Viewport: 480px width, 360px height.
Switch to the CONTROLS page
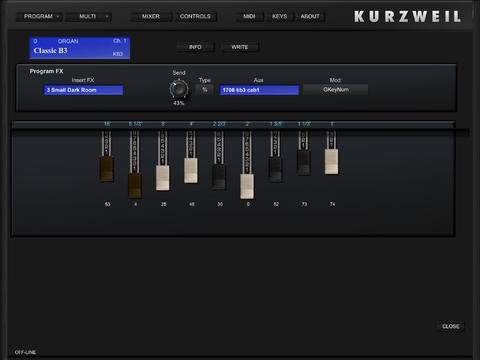[195, 16]
